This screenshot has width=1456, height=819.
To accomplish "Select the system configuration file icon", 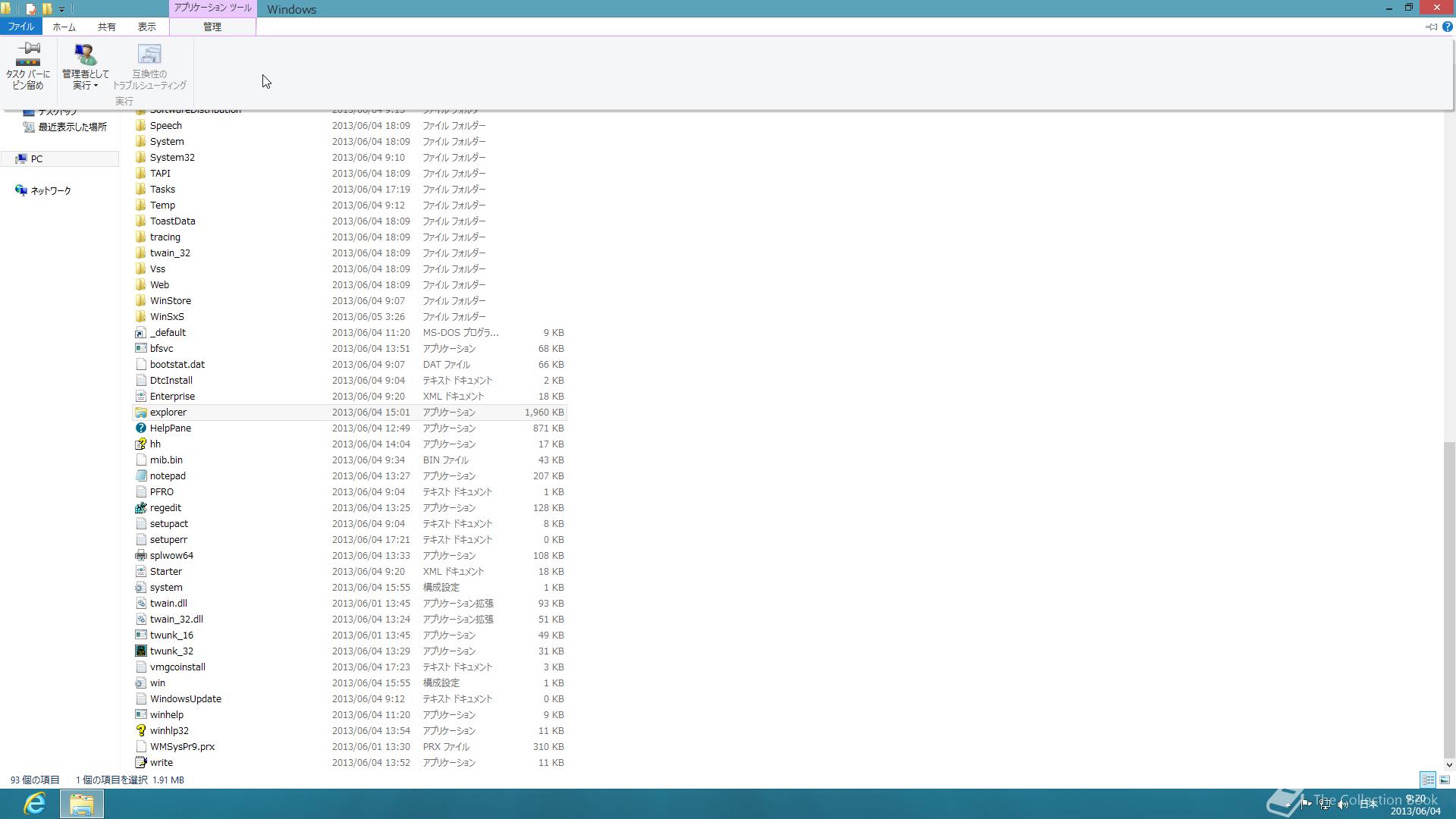I will 140,588.
